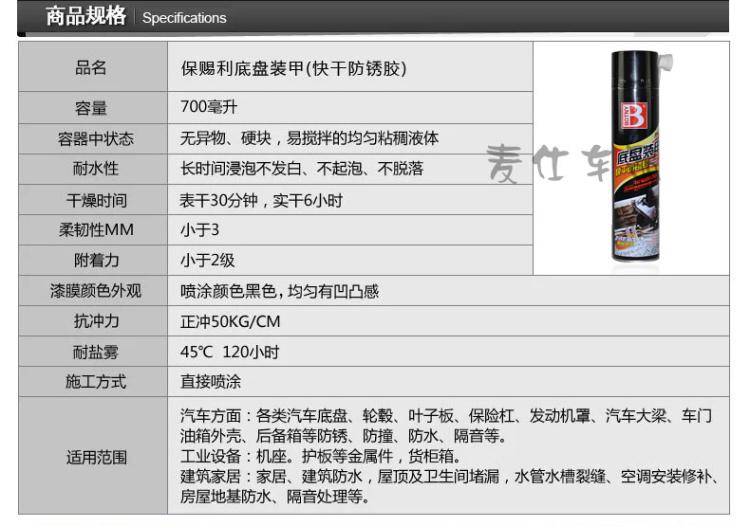The image size is (750, 526).
Task: Select the 漆膜颜色外观 label
Action: tap(96, 291)
